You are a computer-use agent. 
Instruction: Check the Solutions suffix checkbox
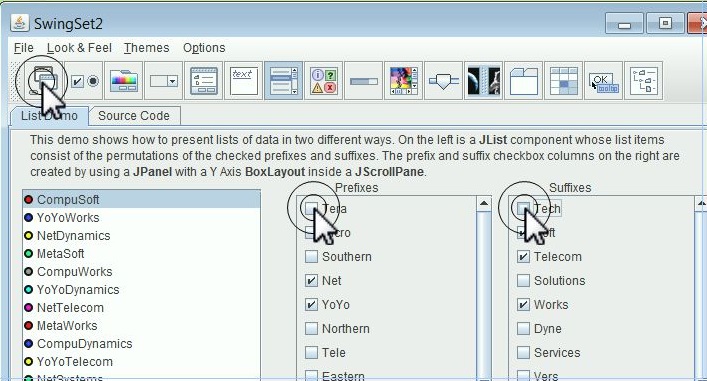coord(523,280)
